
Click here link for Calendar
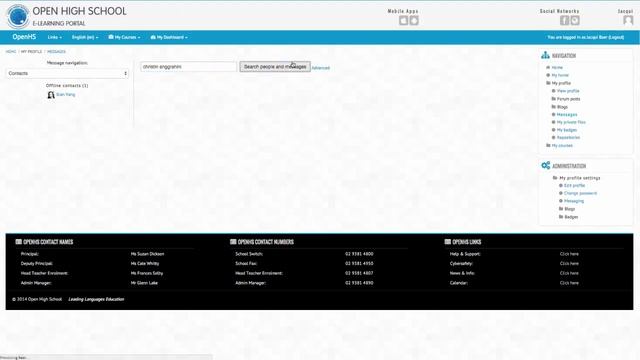[x=569, y=283]
